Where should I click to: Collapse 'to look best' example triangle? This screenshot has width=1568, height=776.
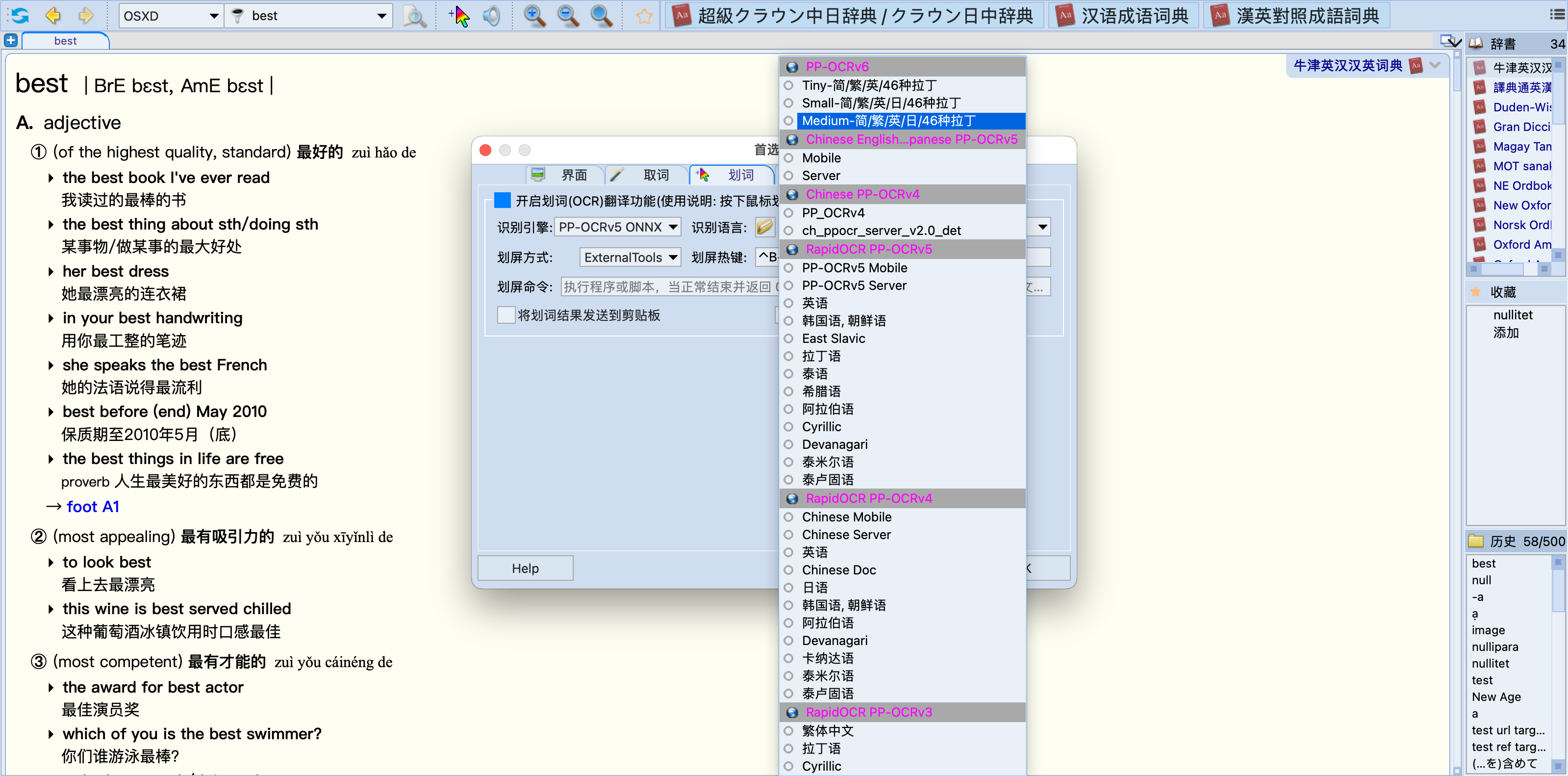point(51,562)
